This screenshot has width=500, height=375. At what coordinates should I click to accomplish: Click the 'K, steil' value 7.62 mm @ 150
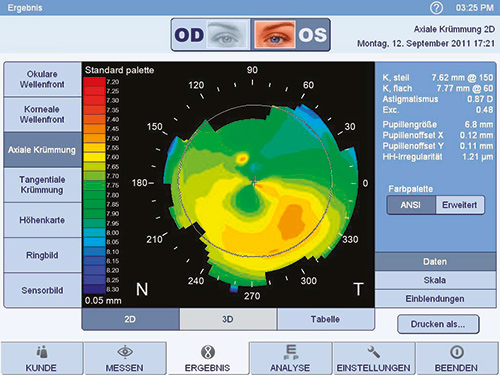(x=462, y=78)
